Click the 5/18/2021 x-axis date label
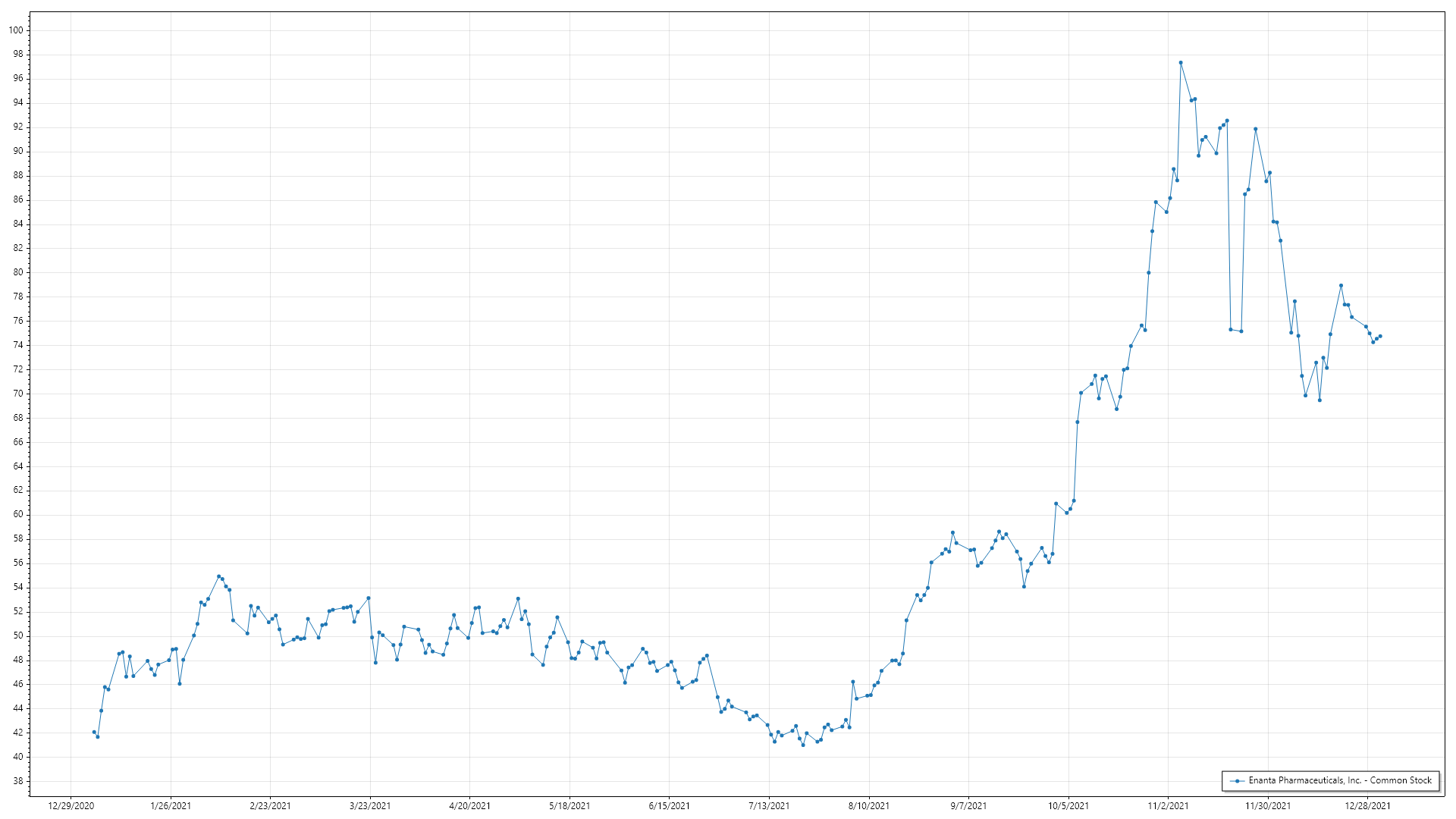Screen dimensions: 1456x819 [x=570, y=805]
